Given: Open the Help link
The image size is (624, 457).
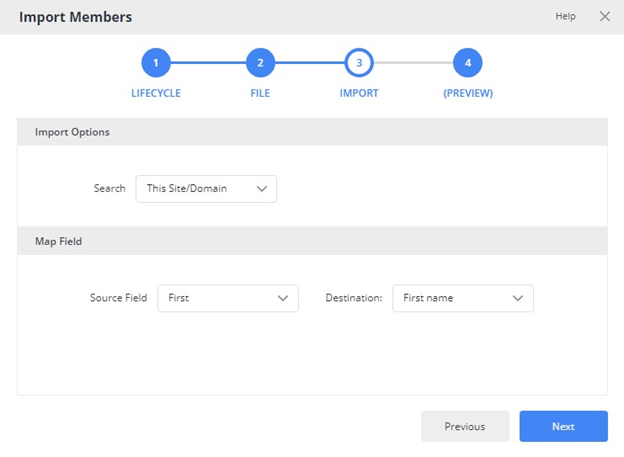Looking at the screenshot, I should (x=565, y=17).
